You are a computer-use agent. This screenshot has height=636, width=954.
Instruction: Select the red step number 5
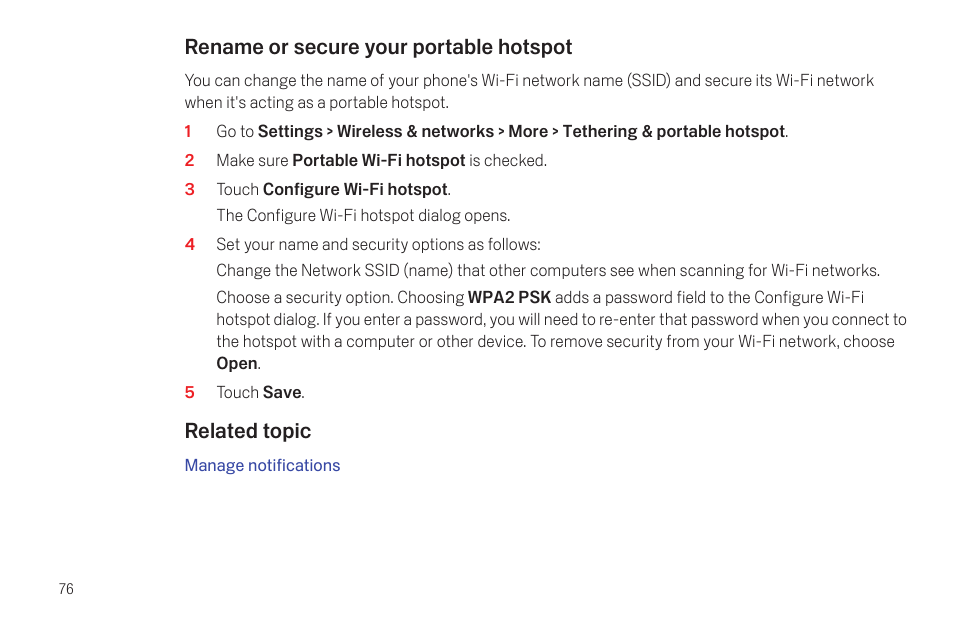pyautogui.click(x=189, y=393)
